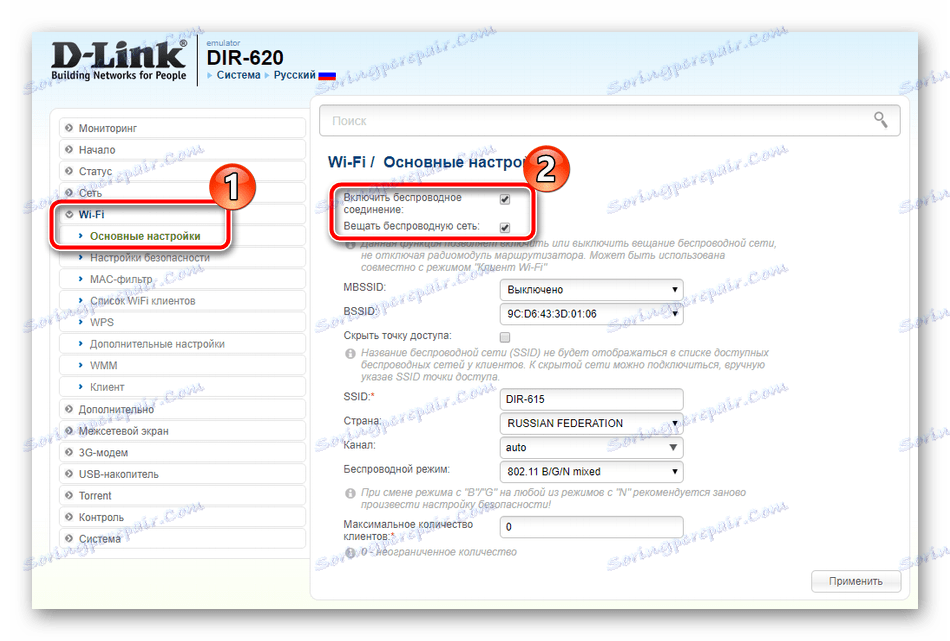The image size is (950, 641).
Task: Click info icon beside hidden SSID description
Action: click(350, 353)
